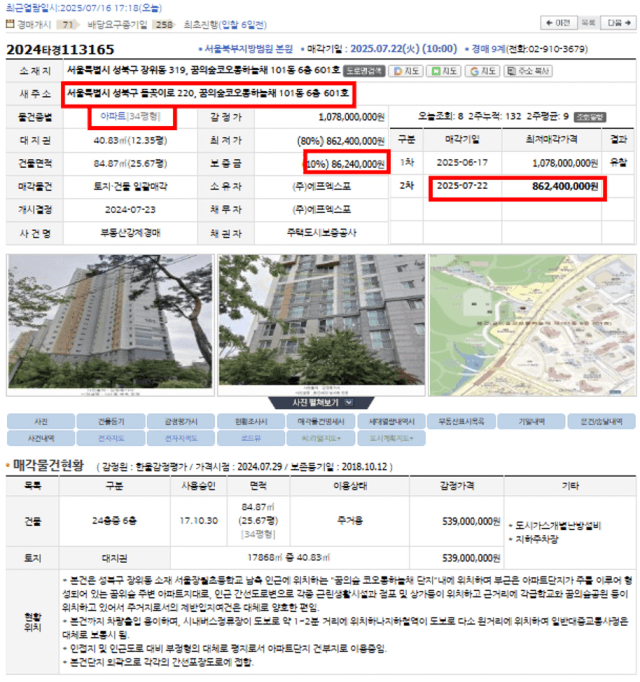Open the second apartment building photo
This screenshot has width=640, height=682.
tap(322, 325)
